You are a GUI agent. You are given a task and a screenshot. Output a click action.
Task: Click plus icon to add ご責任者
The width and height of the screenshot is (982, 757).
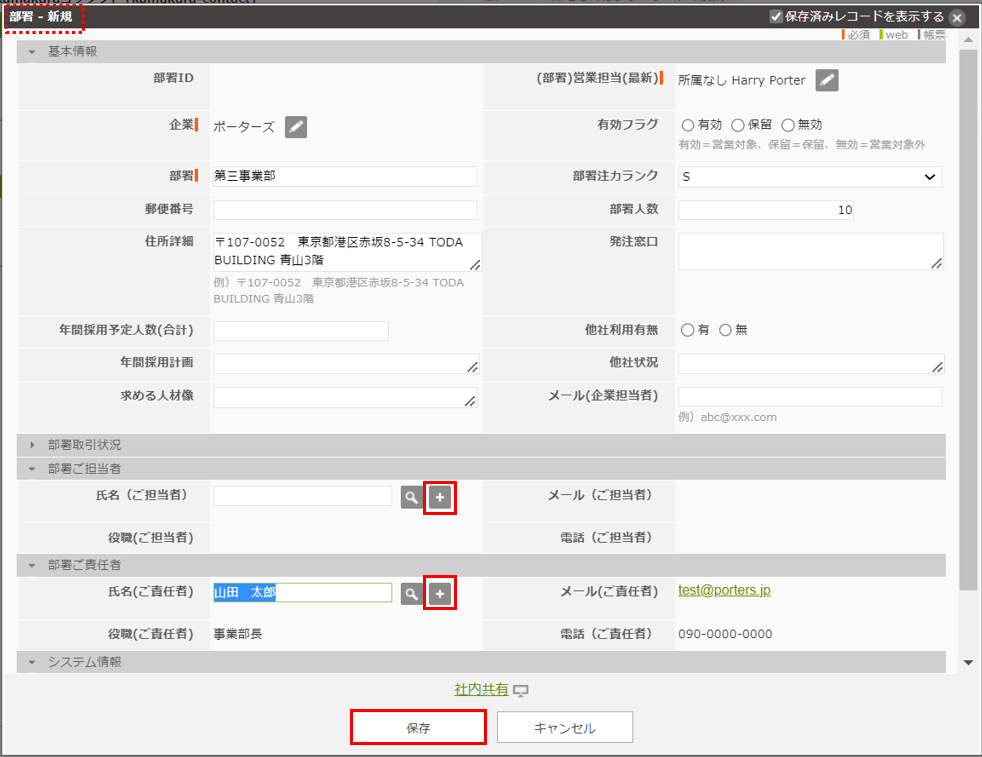440,594
